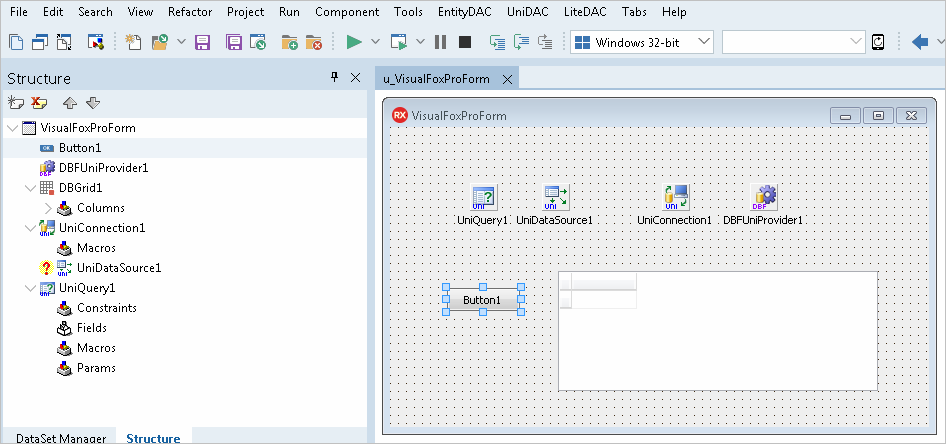Toggle between form and unit view

(x=64, y=42)
